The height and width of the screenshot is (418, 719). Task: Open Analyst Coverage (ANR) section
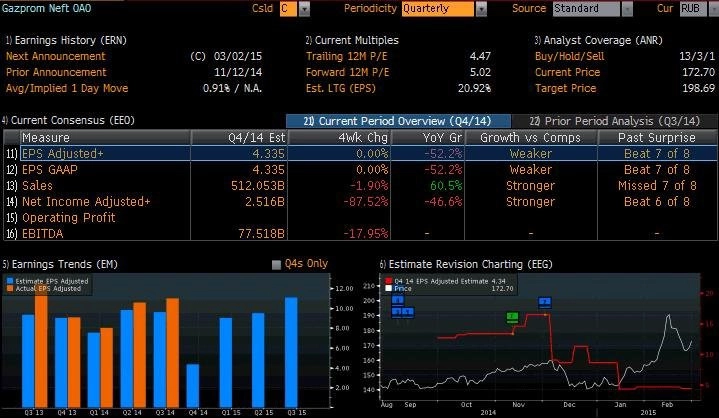[598, 40]
